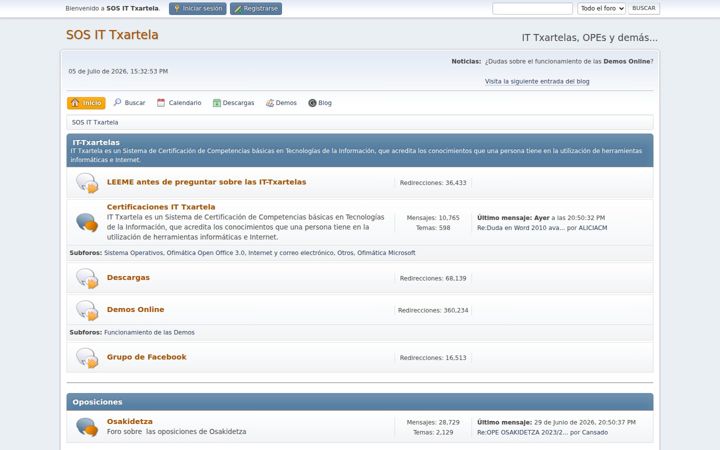
Task: Open the Certificaciones IT Txartela forum
Action: coord(161,207)
